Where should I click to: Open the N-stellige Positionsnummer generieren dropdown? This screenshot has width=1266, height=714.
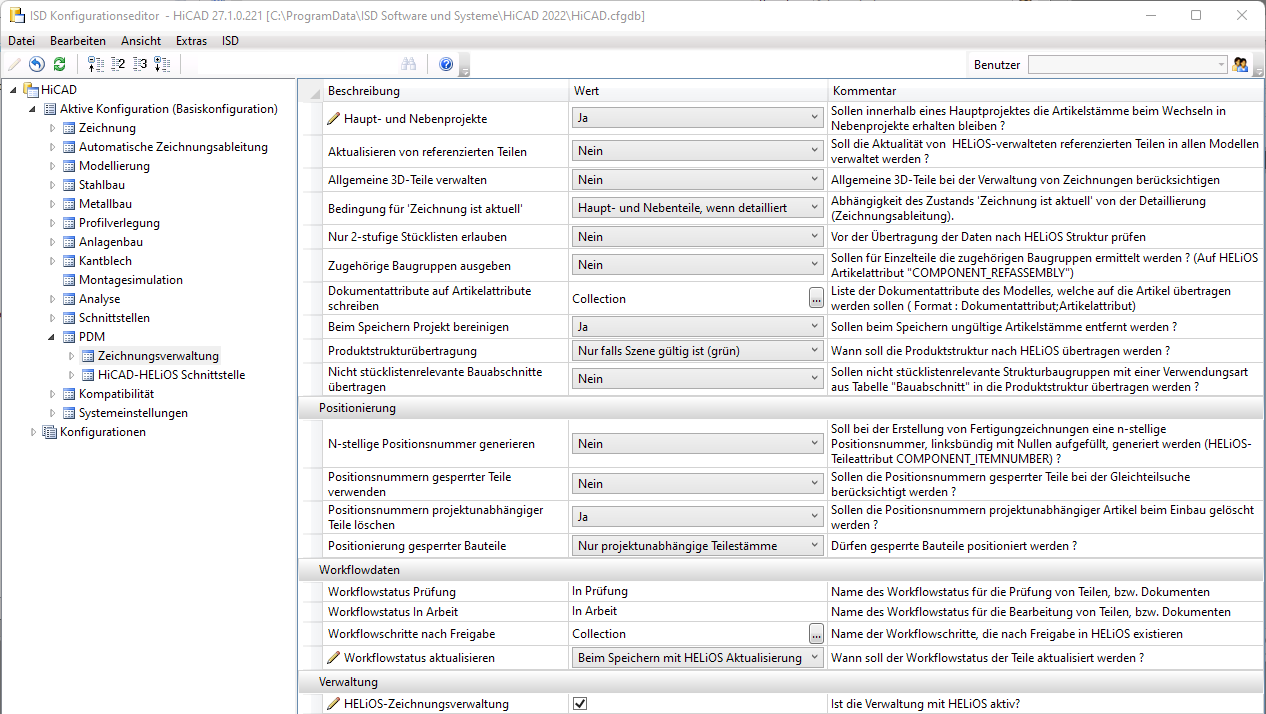[x=698, y=443]
